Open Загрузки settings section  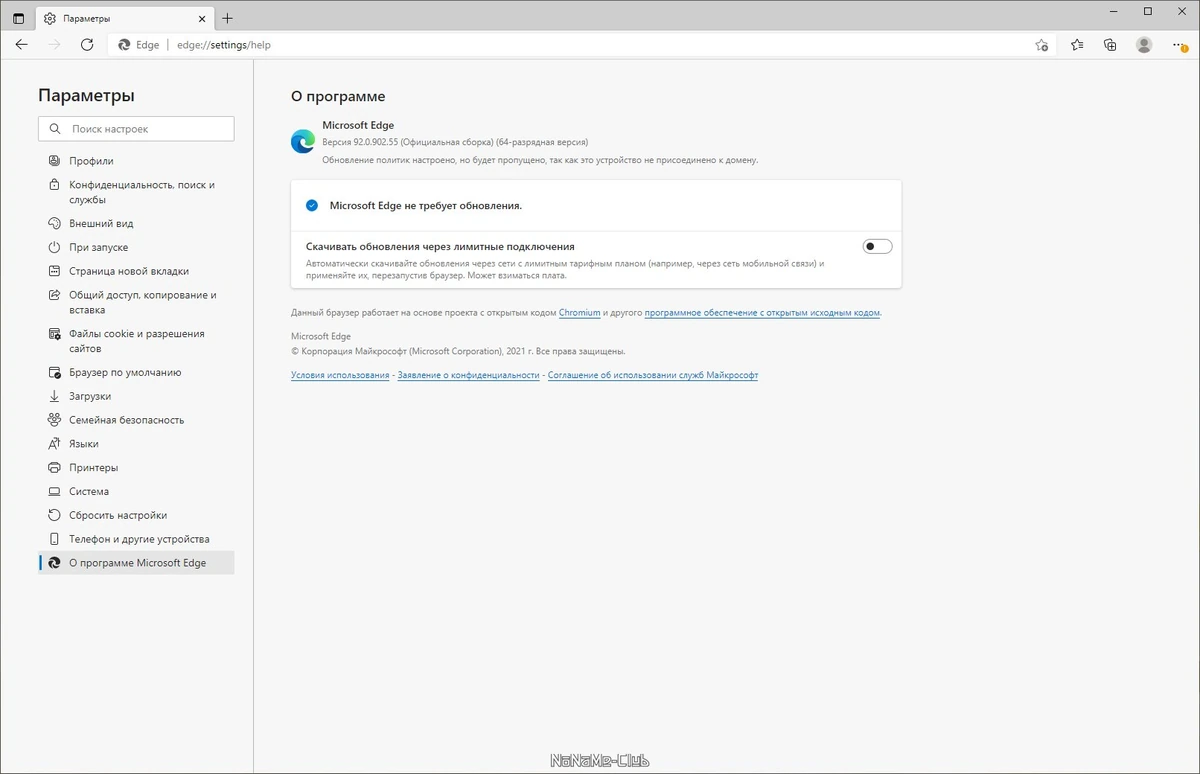(x=136, y=396)
